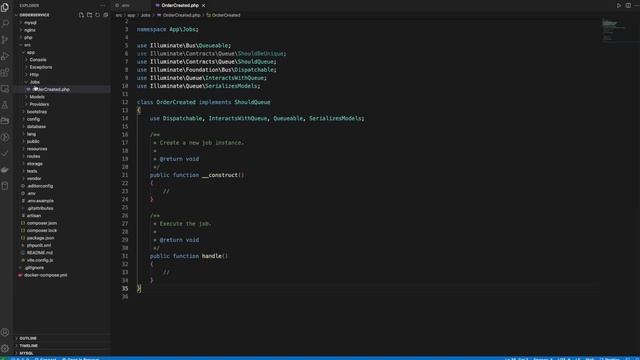Viewport: 640px width, 360px height.
Task: Expand the Providers folder
Action: tap(39, 104)
